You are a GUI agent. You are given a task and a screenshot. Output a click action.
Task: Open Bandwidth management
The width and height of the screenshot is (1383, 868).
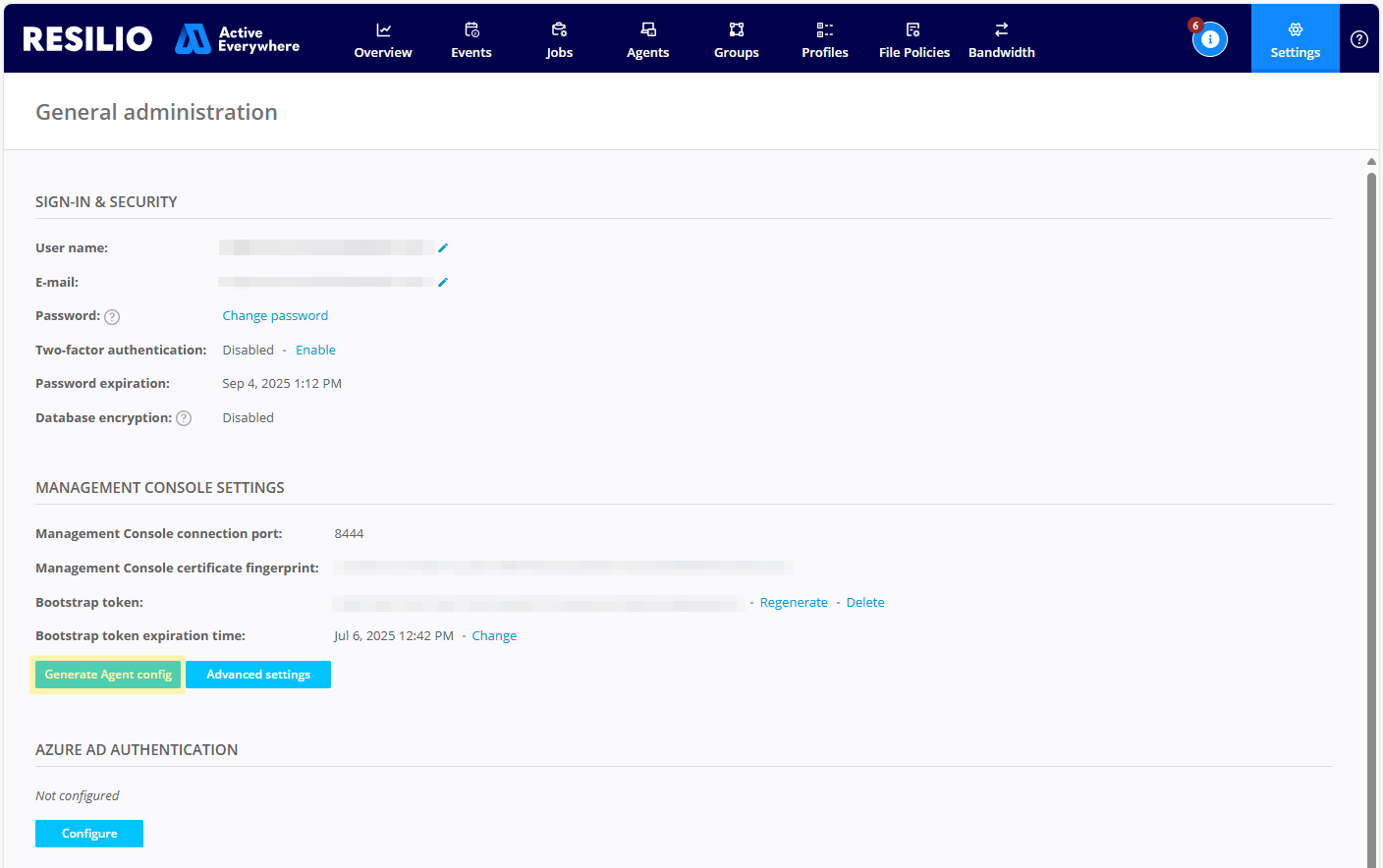[x=1001, y=39]
